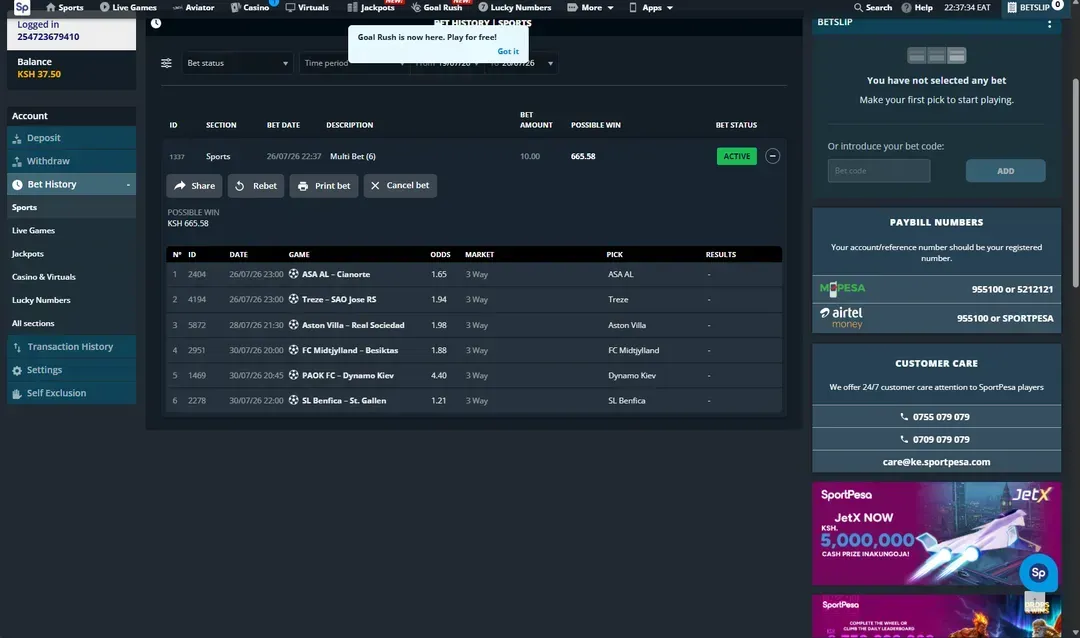The image size is (1080, 638).
Task: Select Live Games under Bet History
Action: (33, 231)
